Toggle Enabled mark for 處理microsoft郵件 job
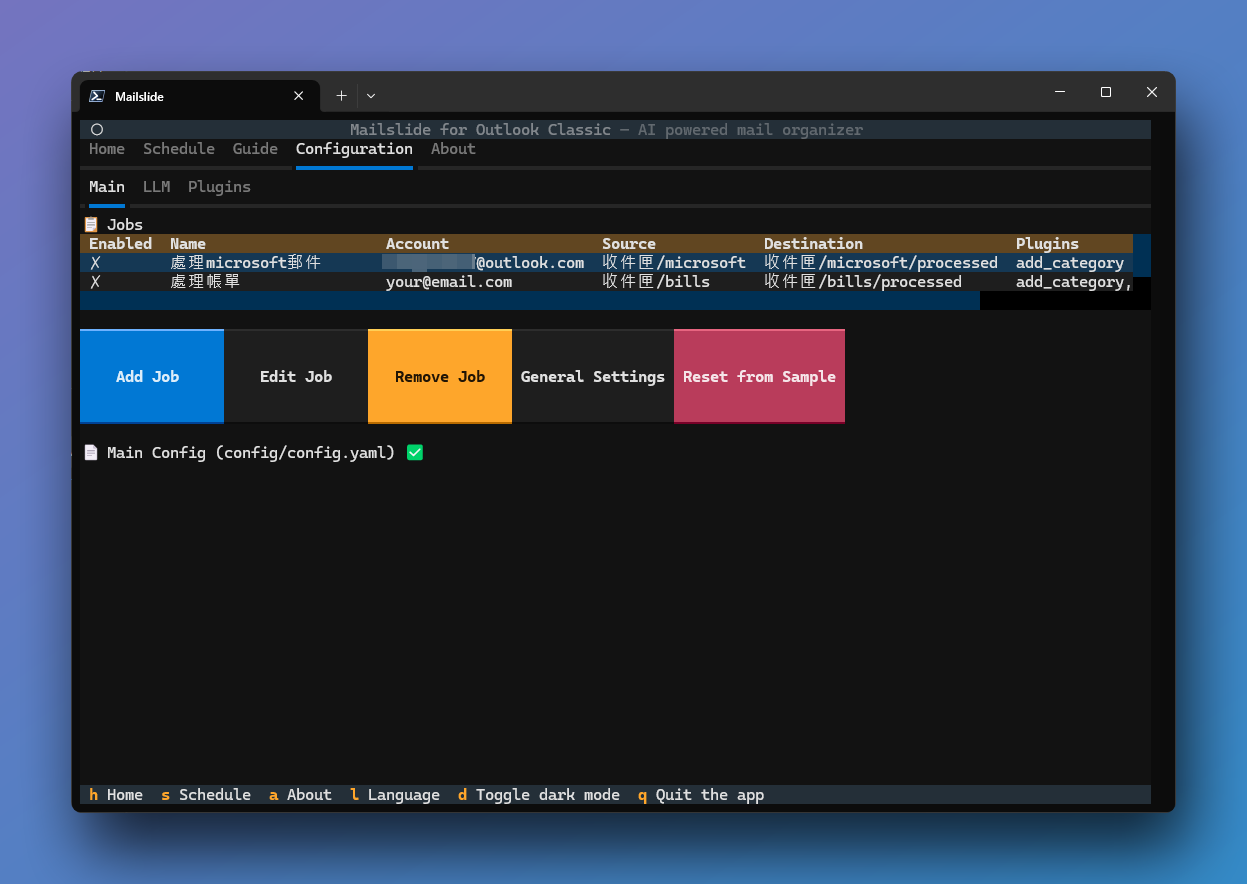This screenshot has width=1247, height=884. 96,263
